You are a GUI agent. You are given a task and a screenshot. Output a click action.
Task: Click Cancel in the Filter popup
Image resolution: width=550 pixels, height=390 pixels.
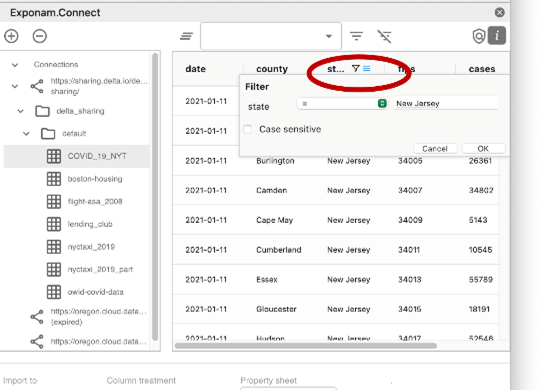pyautogui.click(x=435, y=148)
